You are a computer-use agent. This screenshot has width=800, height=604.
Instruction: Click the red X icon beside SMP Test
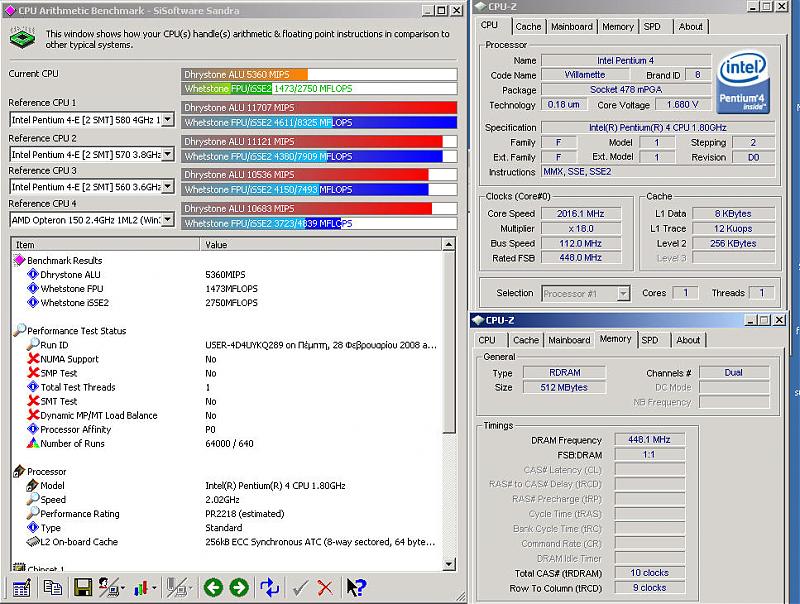click(x=33, y=373)
